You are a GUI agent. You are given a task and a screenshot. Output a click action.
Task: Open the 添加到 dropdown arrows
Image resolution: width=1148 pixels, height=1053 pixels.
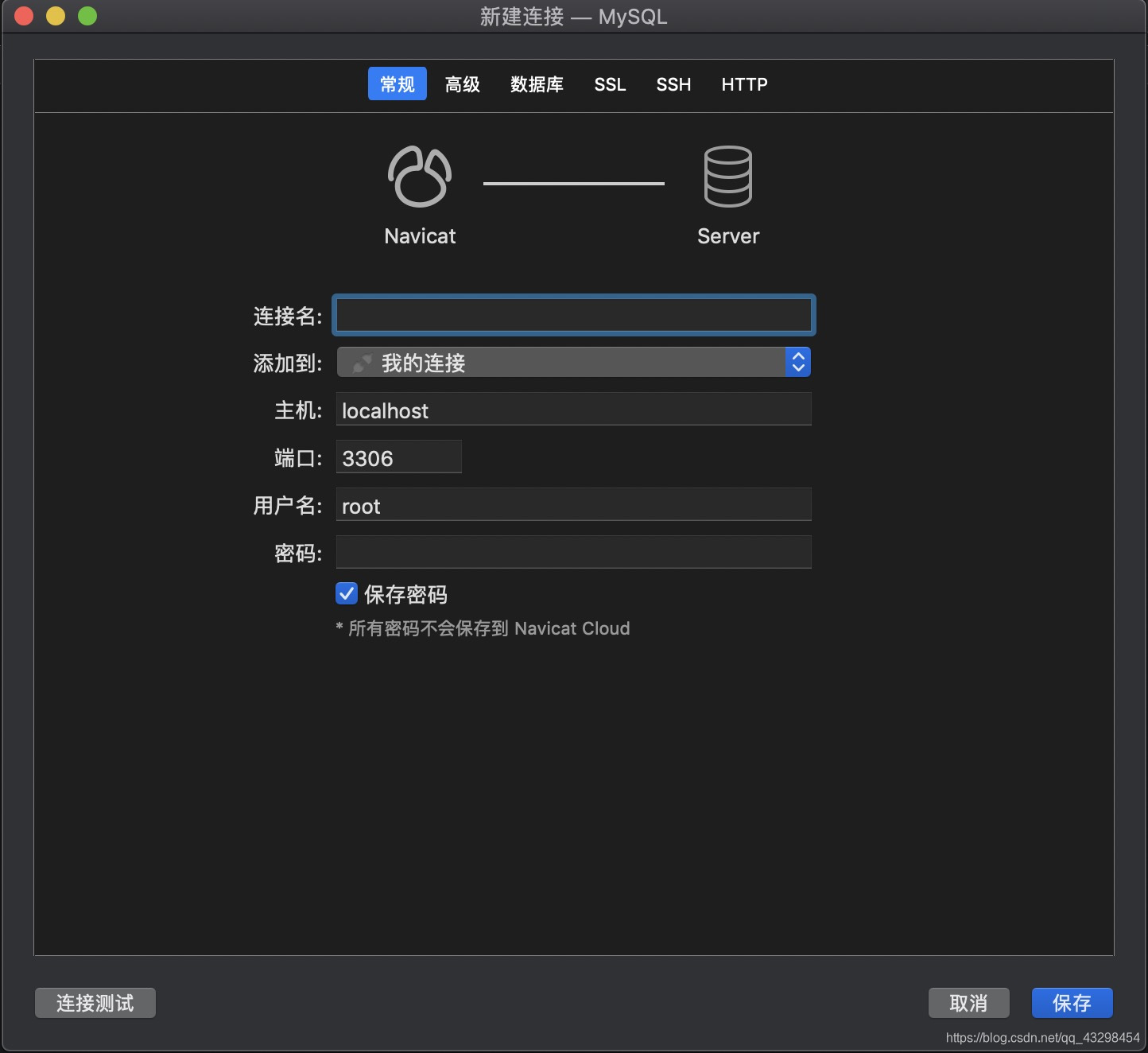pyautogui.click(x=798, y=363)
